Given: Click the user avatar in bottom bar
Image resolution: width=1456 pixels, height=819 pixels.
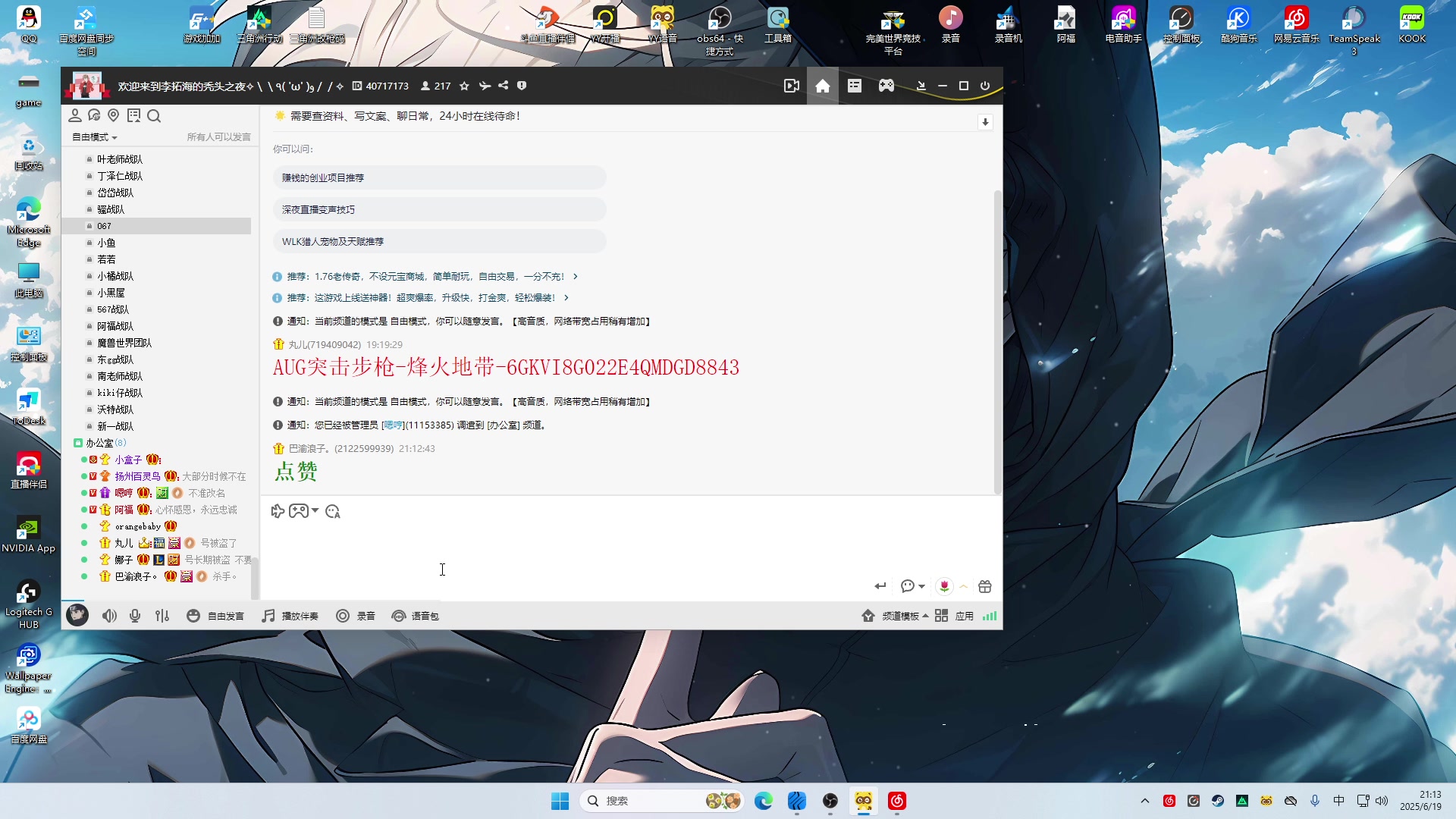Looking at the screenshot, I should (77, 615).
